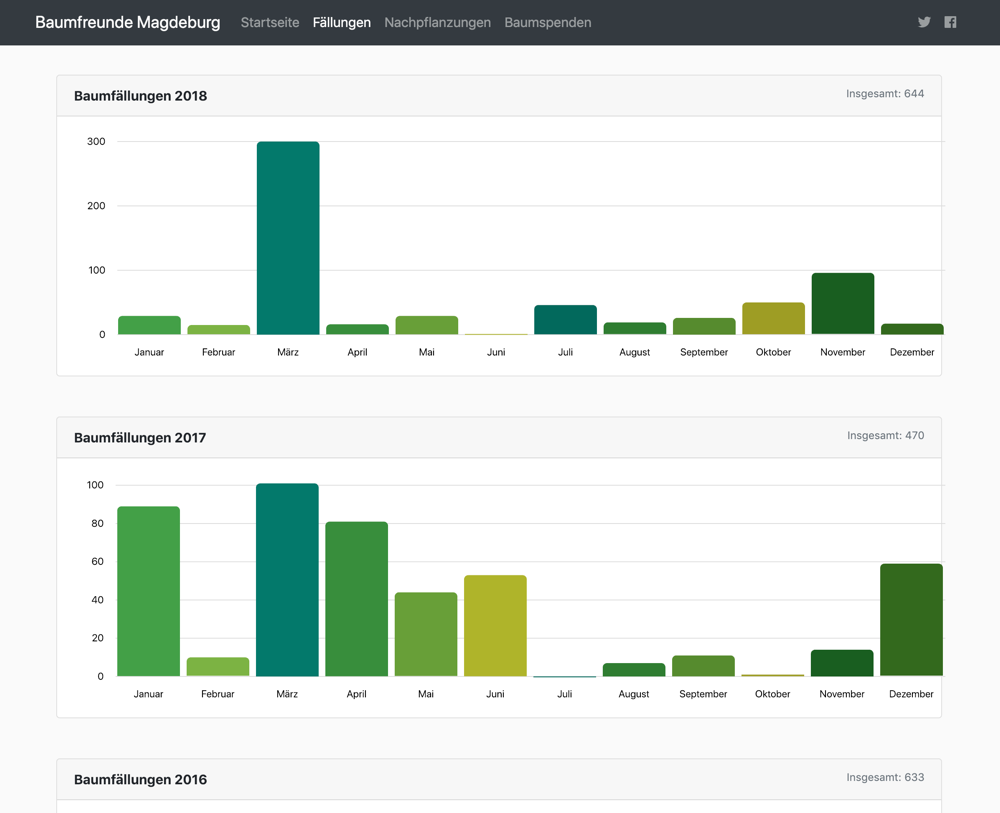Click the Juli bar in 2018 chart

(565, 320)
